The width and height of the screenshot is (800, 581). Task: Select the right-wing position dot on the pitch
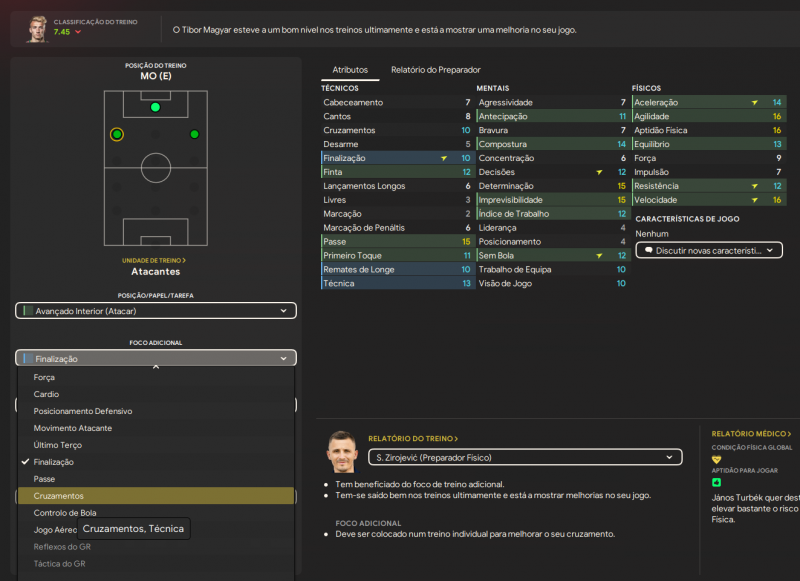pyautogui.click(x=194, y=134)
